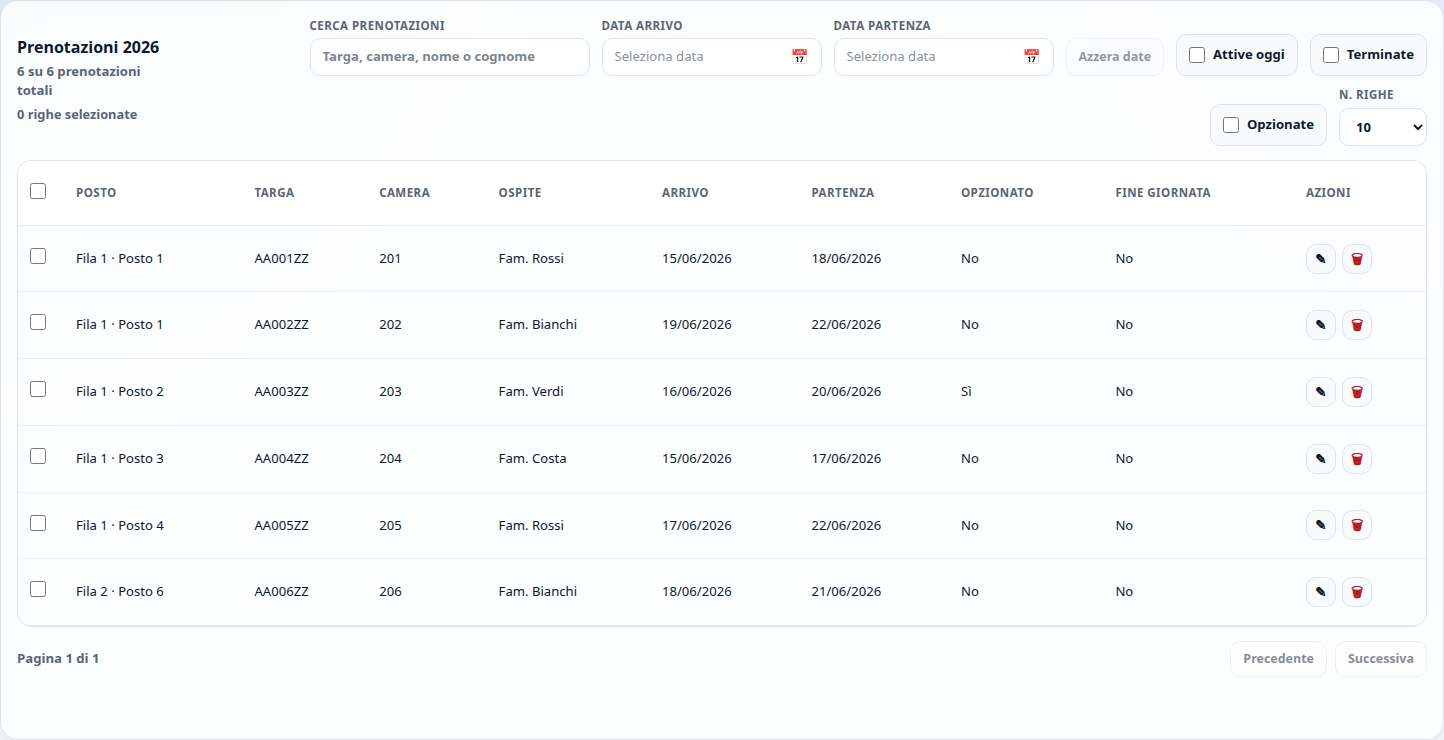Click the ARRIVO column header

[x=685, y=193]
